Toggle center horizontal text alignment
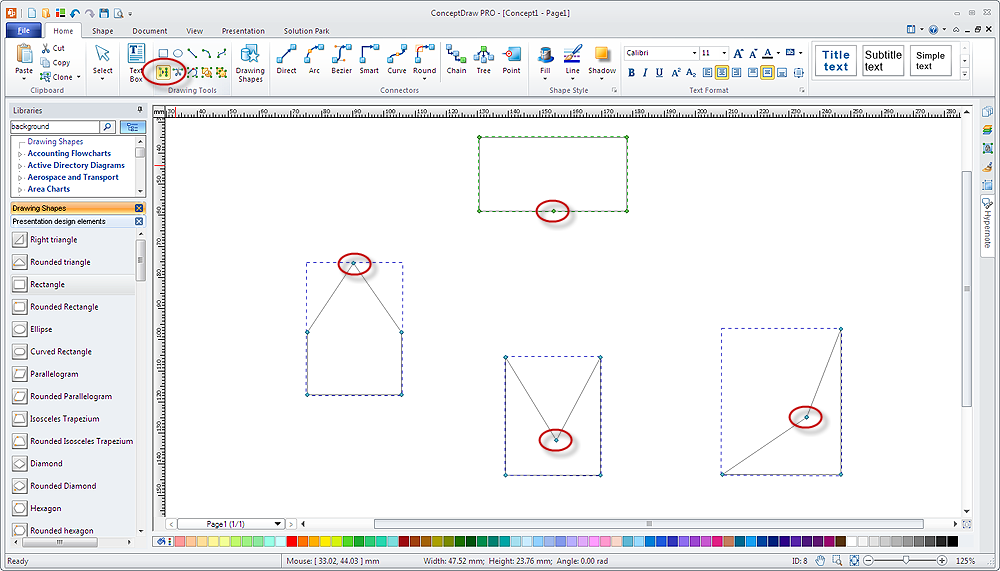Image resolution: width=1000 pixels, height=571 pixels. click(721, 73)
